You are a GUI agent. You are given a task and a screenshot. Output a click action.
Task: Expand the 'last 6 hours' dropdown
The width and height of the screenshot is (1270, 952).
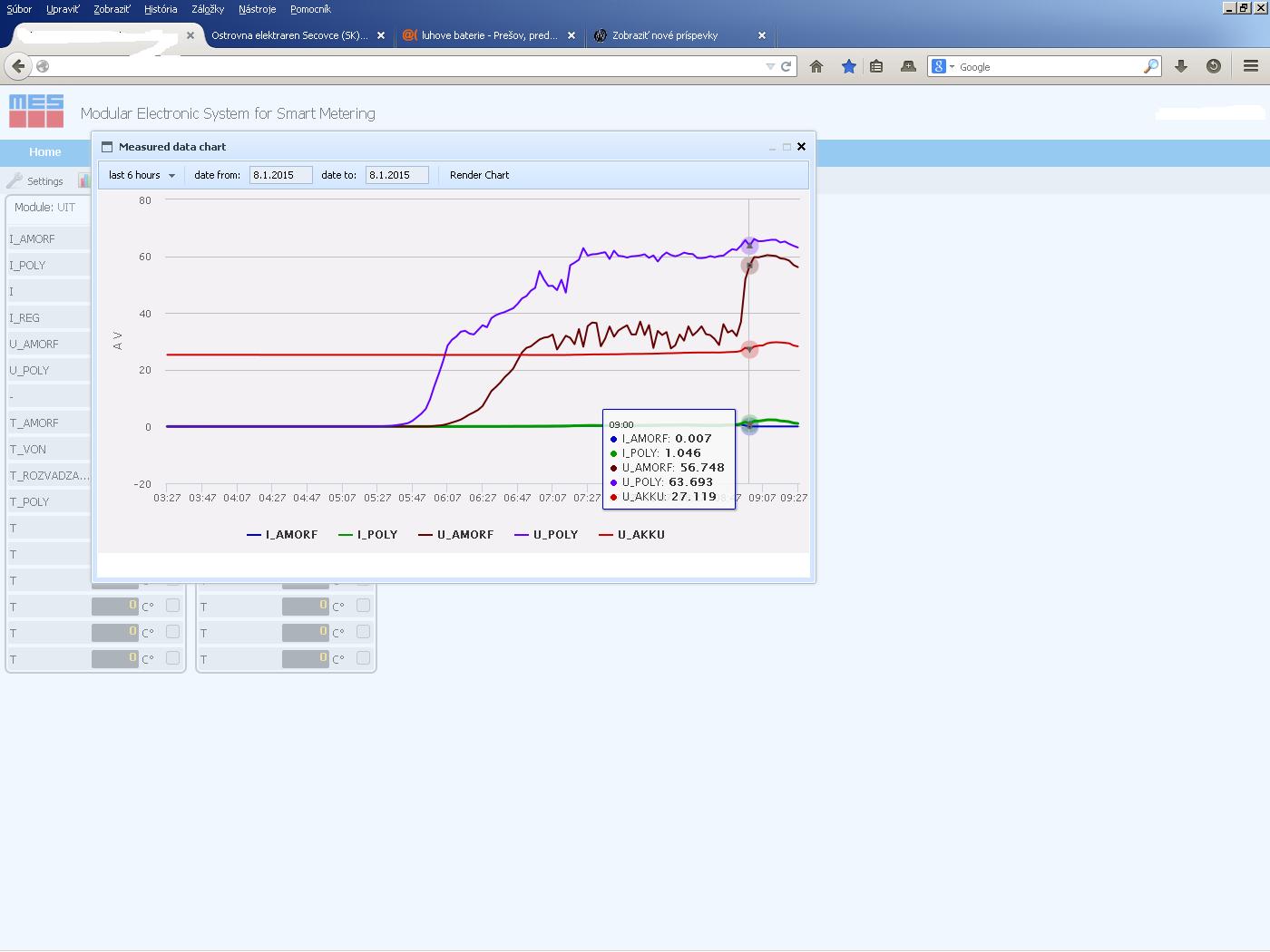142,175
